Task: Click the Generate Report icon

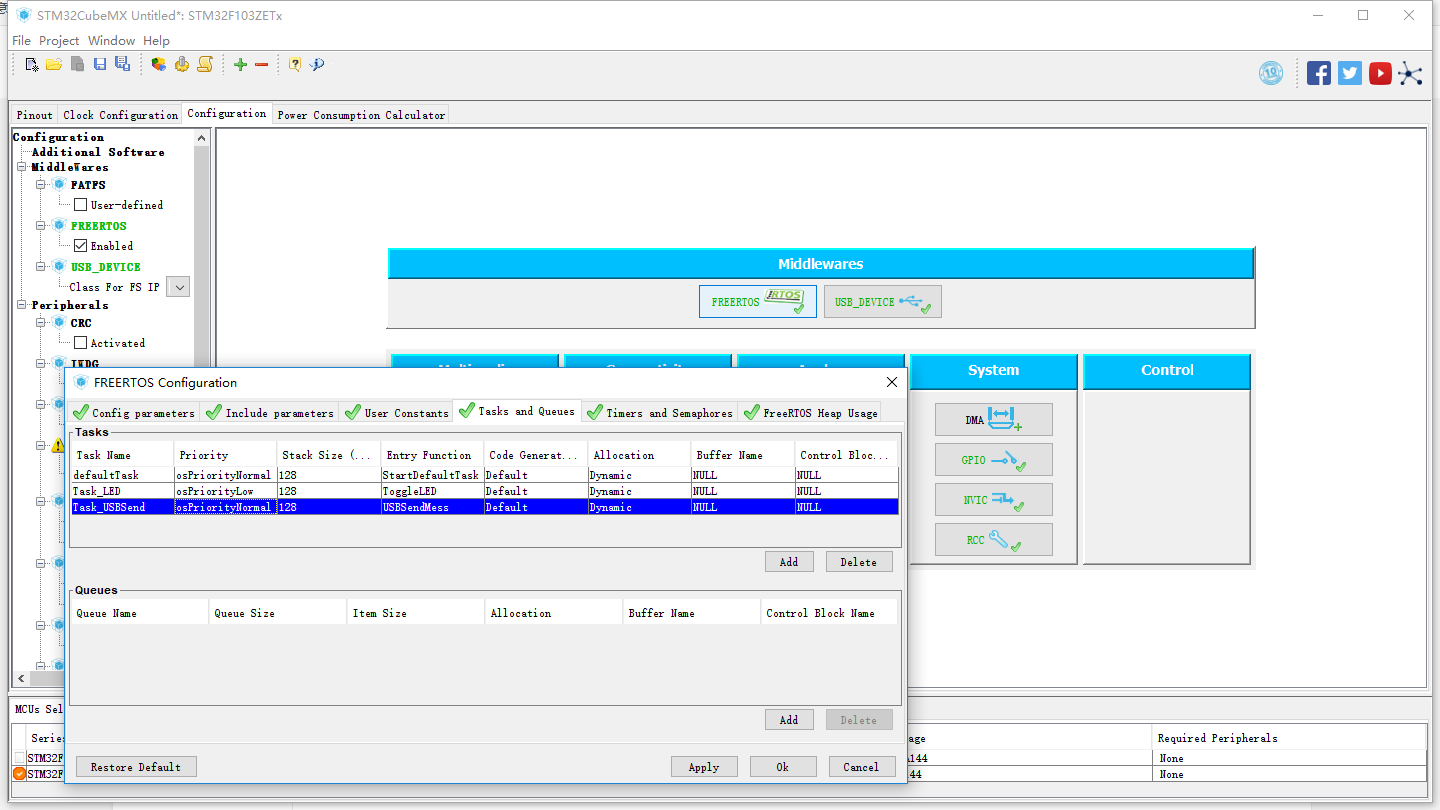Action: click(x=159, y=65)
